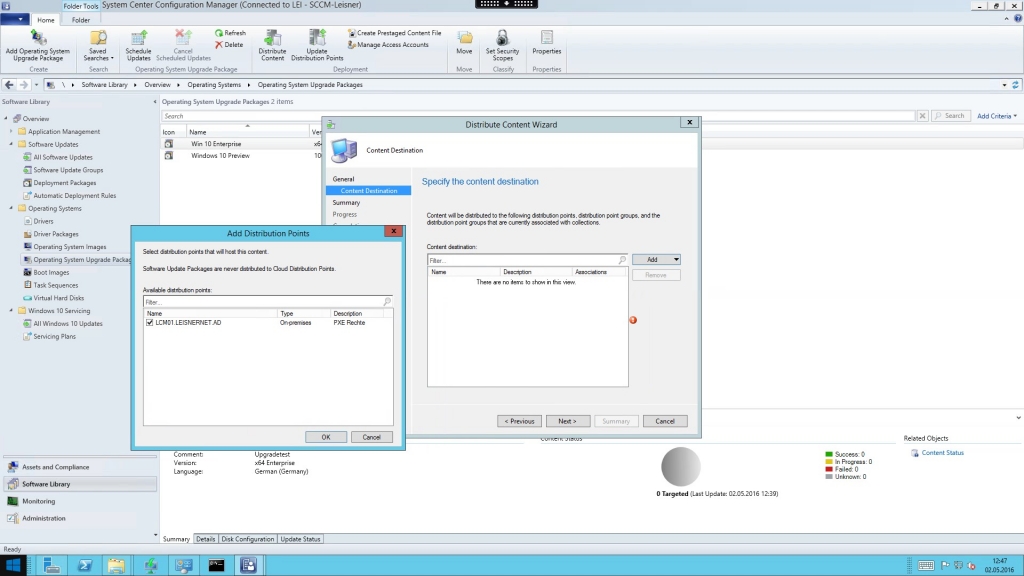Switch to the Folder ribbon tab
This screenshot has width=1024, height=576.
81,20
